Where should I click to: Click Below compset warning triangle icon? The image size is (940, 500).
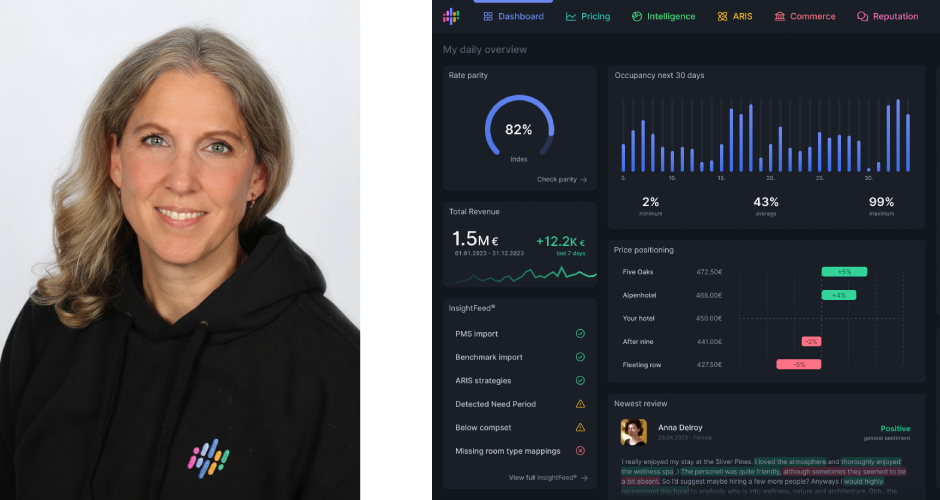(x=580, y=427)
